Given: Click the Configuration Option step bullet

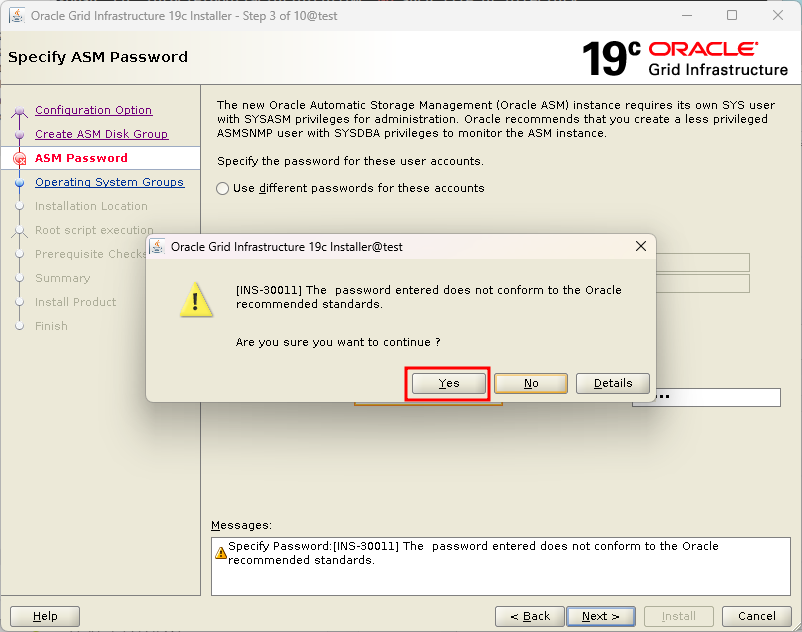Looking at the screenshot, I should click(19, 111).
